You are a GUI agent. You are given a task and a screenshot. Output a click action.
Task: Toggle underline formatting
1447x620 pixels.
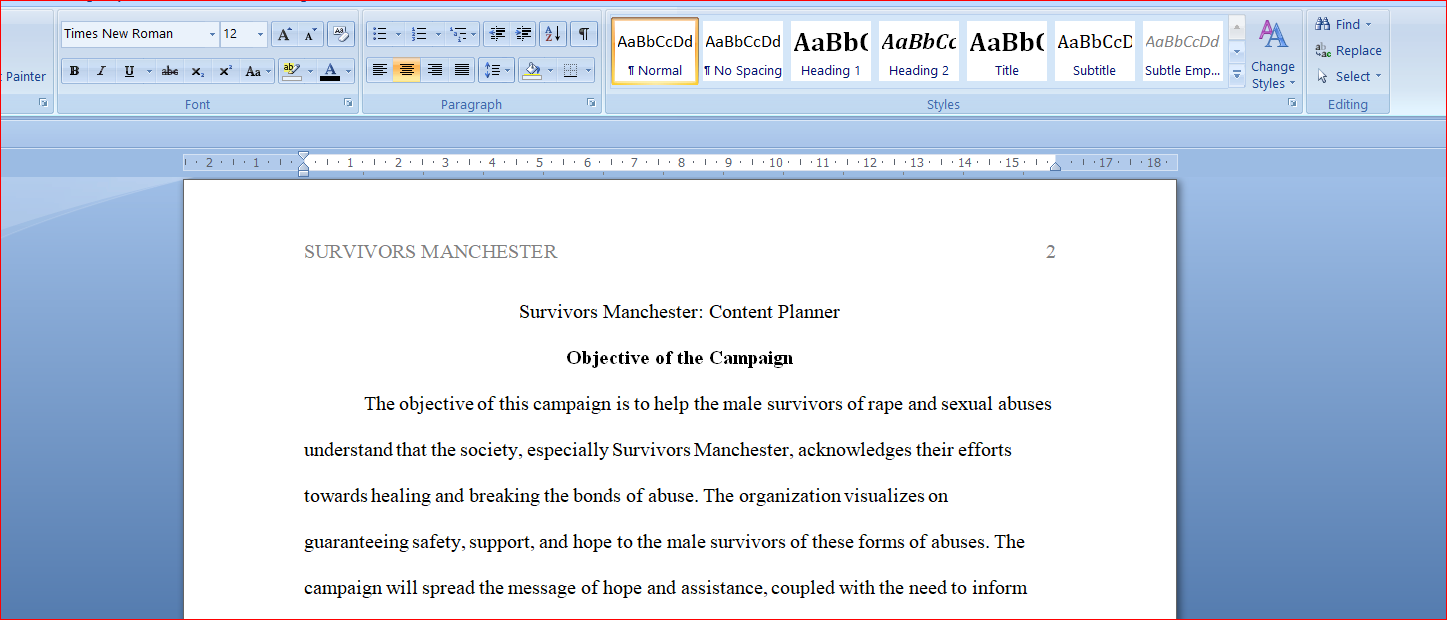coord(129,71)
